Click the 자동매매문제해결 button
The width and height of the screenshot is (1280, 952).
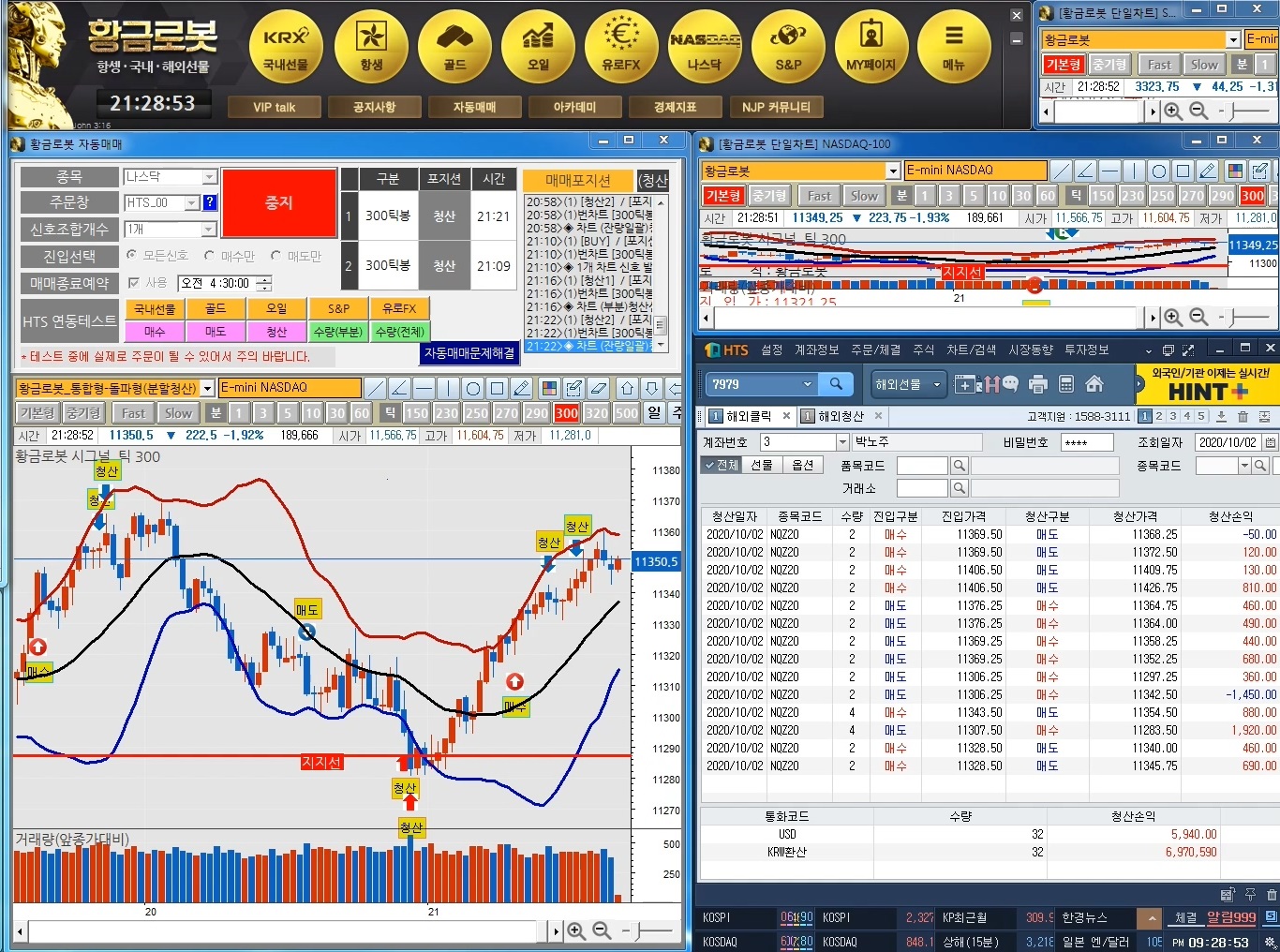(469, 353)
